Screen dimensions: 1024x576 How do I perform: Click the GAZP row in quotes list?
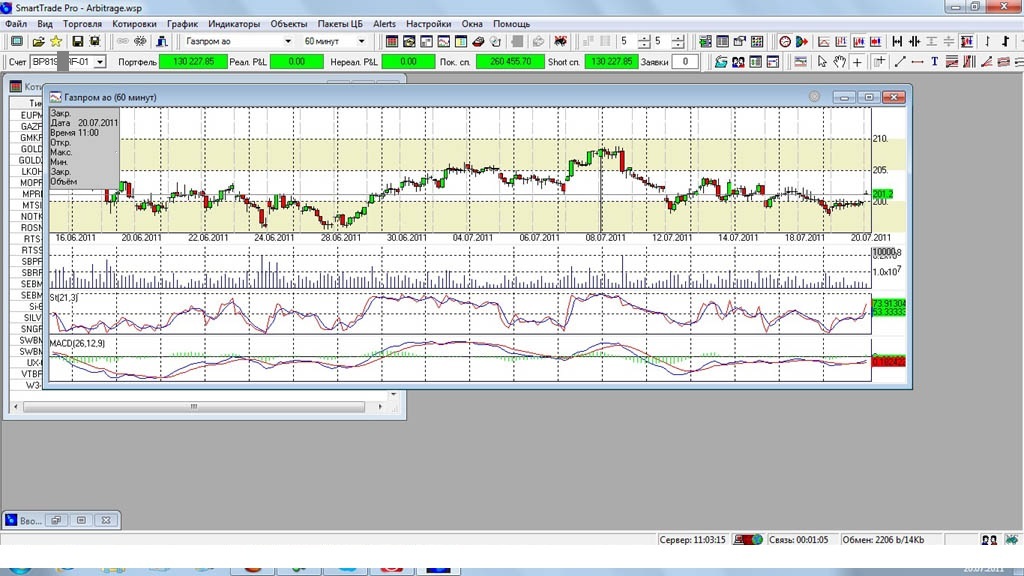[31, 127]
